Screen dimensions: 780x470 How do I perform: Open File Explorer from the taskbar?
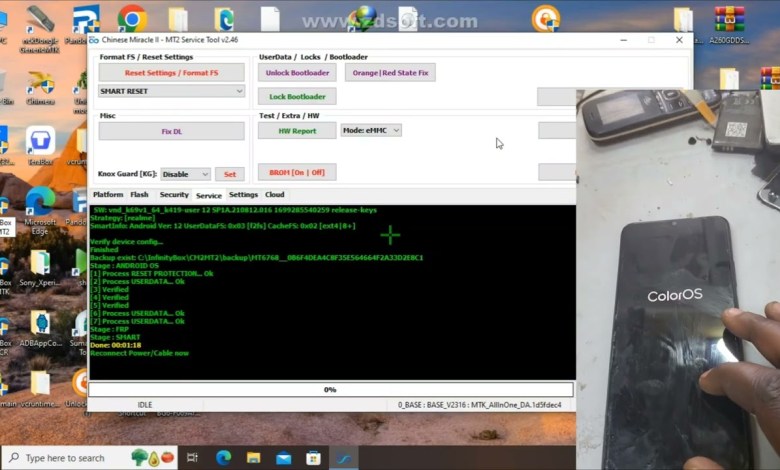tap(253, 458)
